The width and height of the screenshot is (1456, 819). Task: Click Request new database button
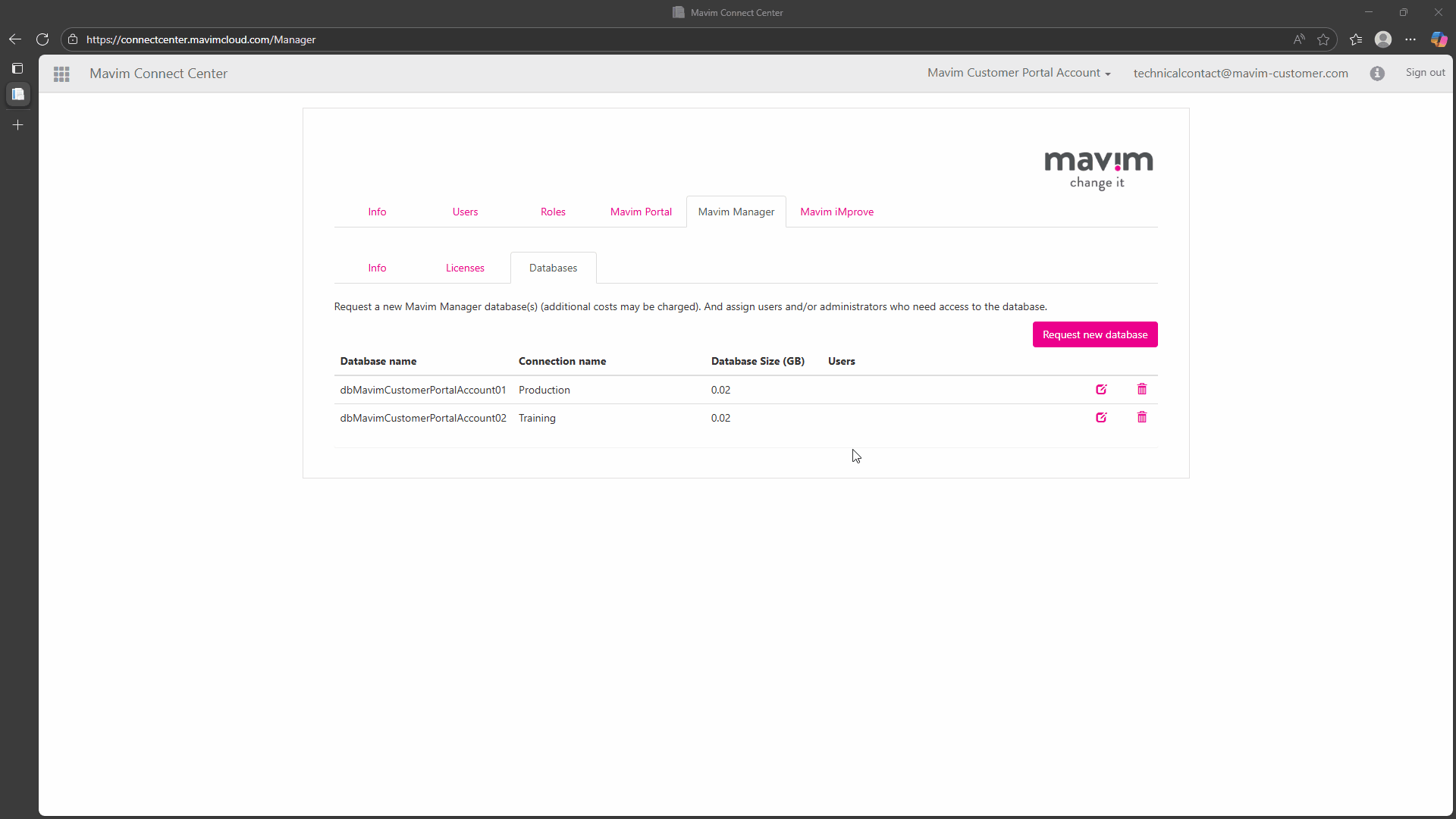(1094, 334)
